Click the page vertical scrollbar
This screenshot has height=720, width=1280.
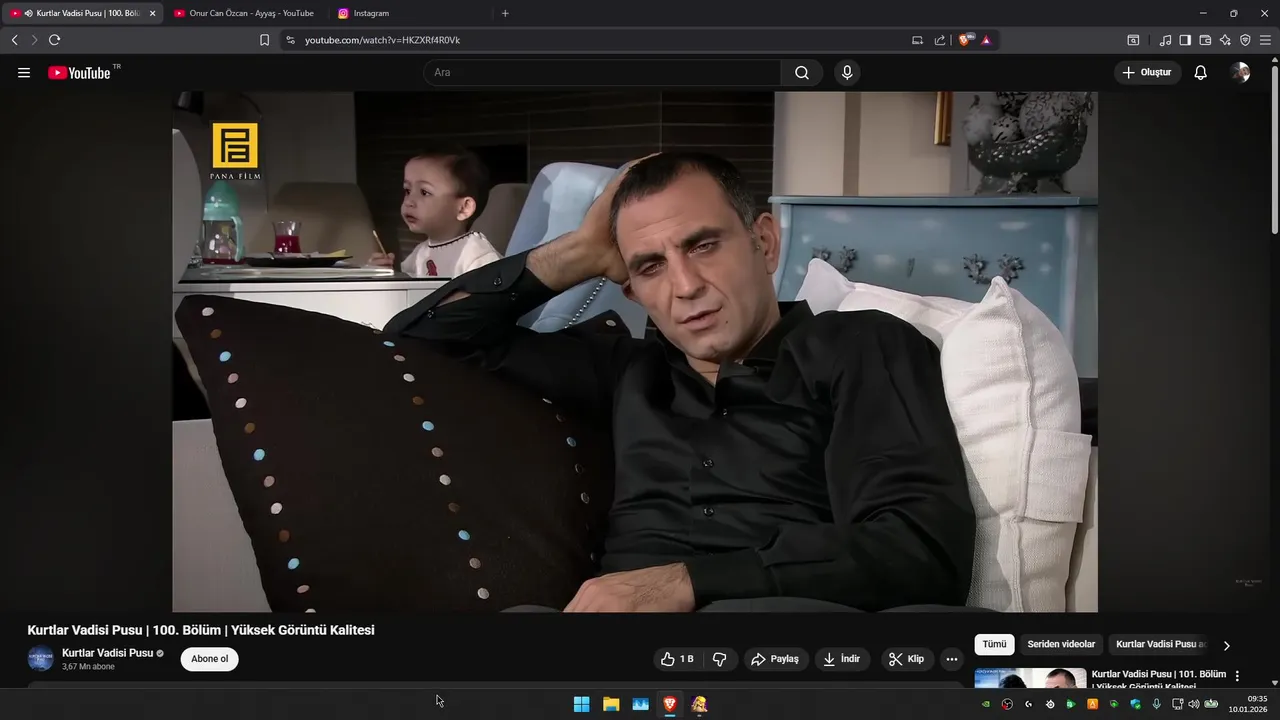pos(1274,148)
